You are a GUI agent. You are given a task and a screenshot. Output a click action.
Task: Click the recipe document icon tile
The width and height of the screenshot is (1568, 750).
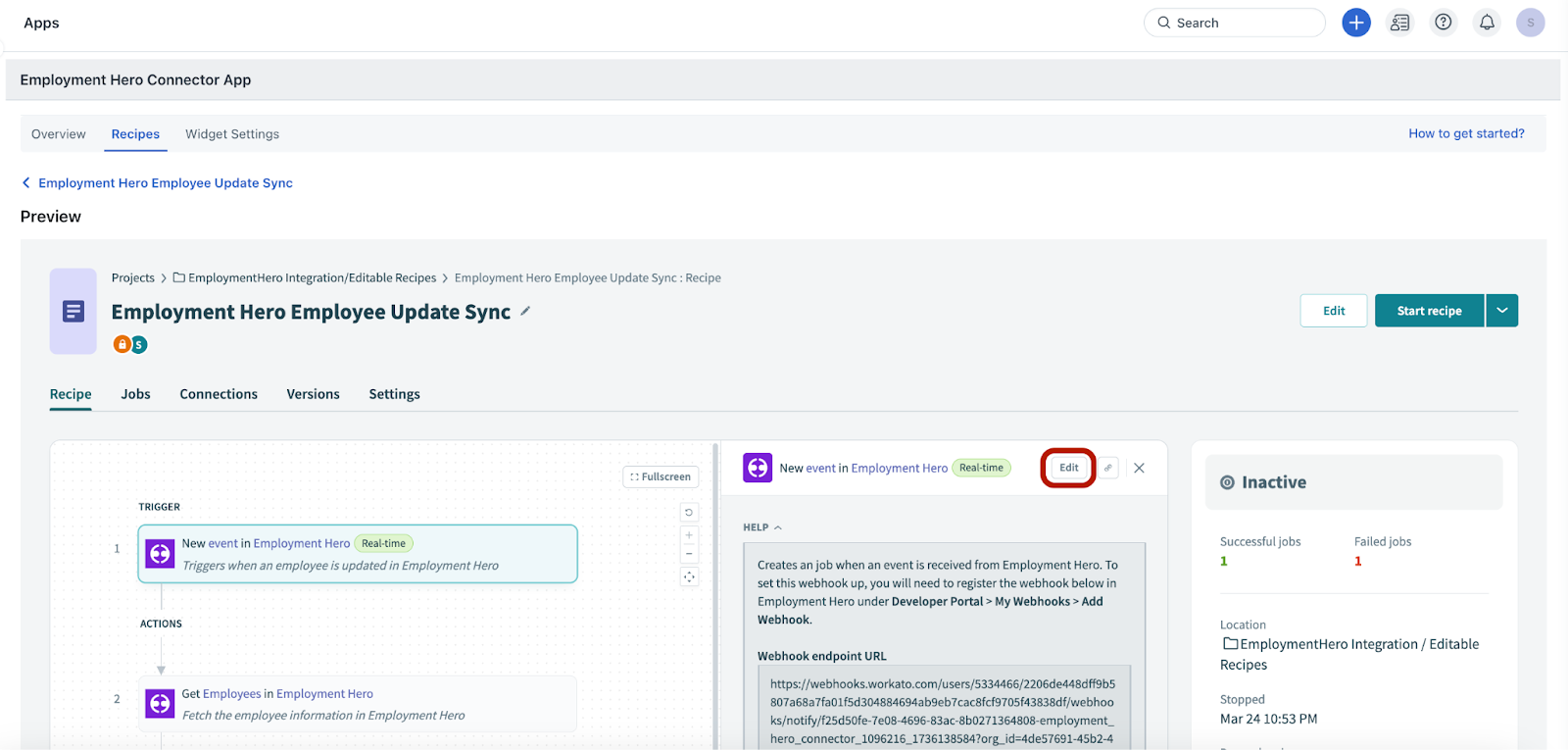pos(73,311)
